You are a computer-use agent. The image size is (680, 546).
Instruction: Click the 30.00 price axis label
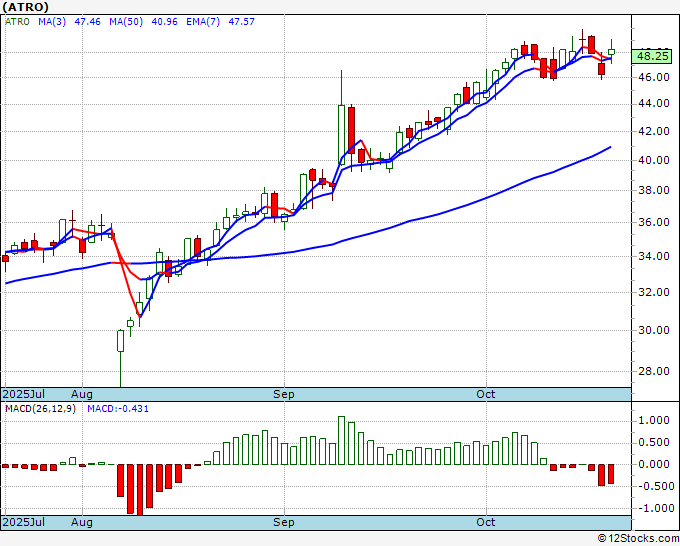click(654, 330)
